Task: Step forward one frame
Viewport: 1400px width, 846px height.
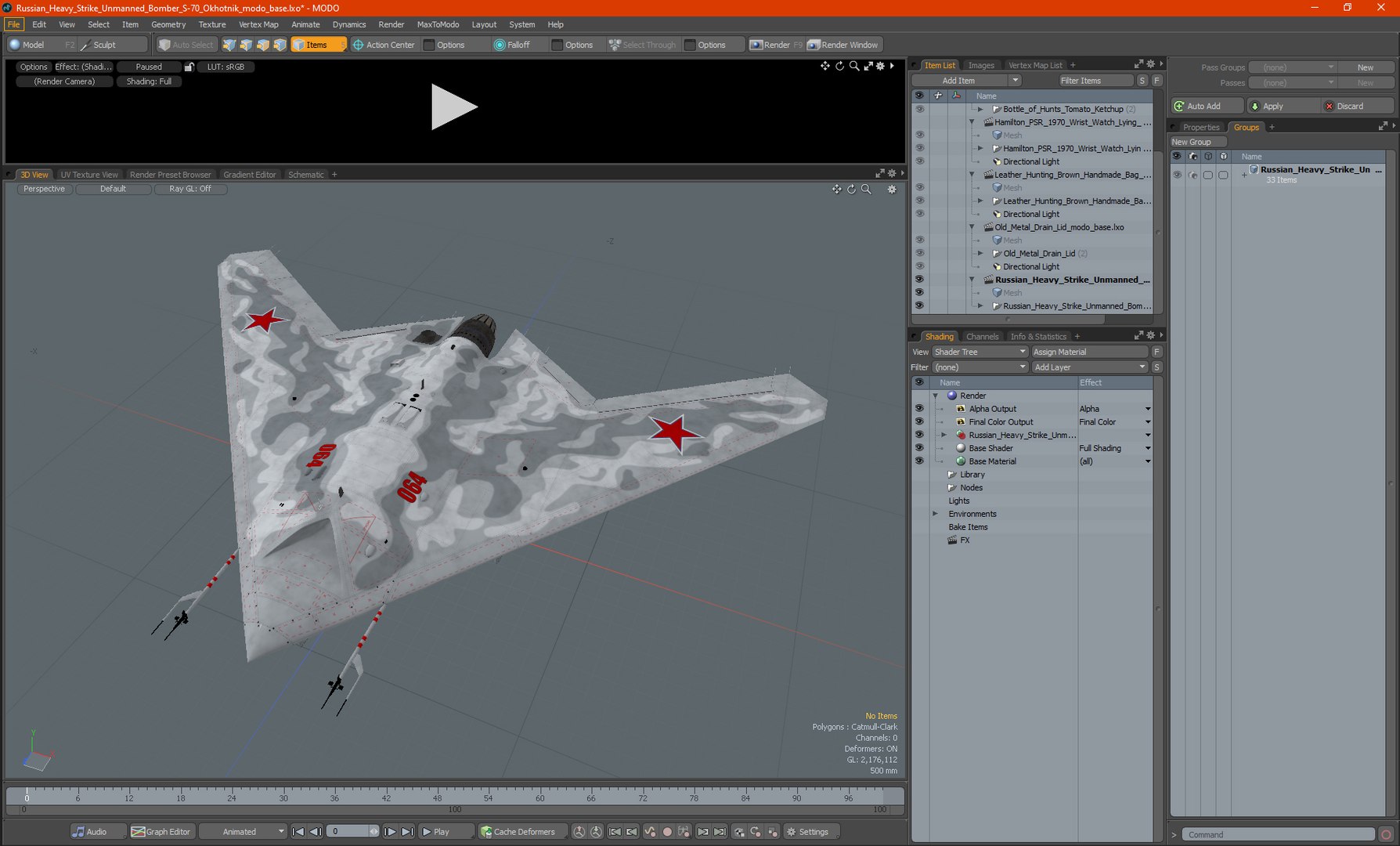Action: point(390,832)
